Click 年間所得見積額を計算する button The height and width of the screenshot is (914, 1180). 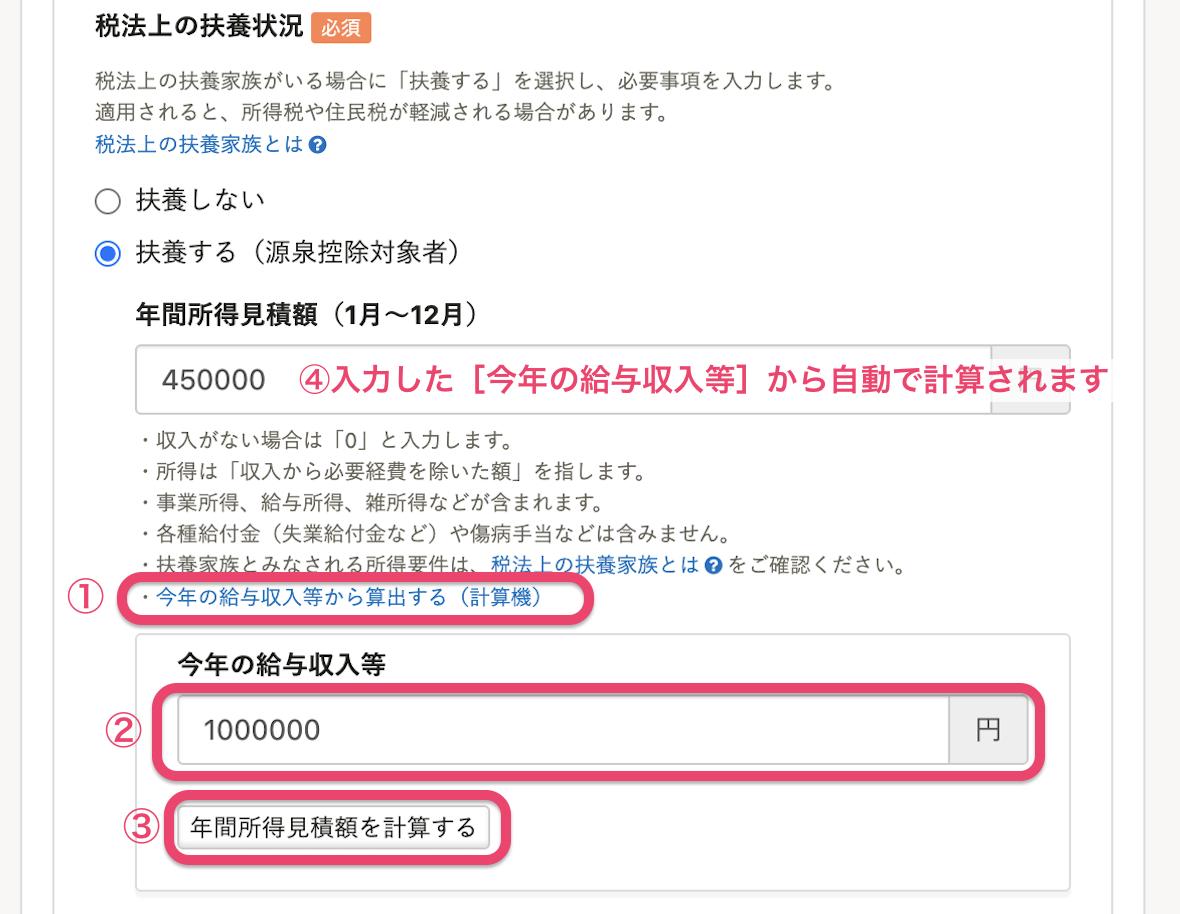coord(333,827)
